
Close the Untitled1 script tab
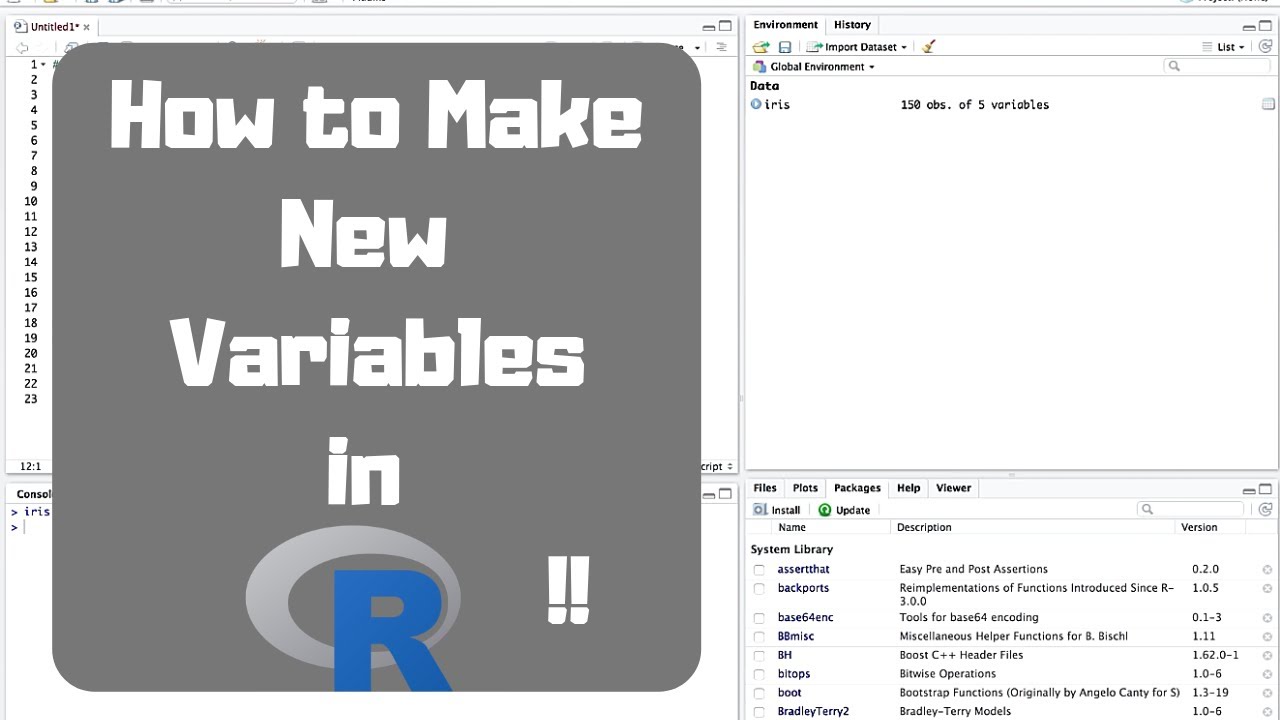click(x=87, y=27)
